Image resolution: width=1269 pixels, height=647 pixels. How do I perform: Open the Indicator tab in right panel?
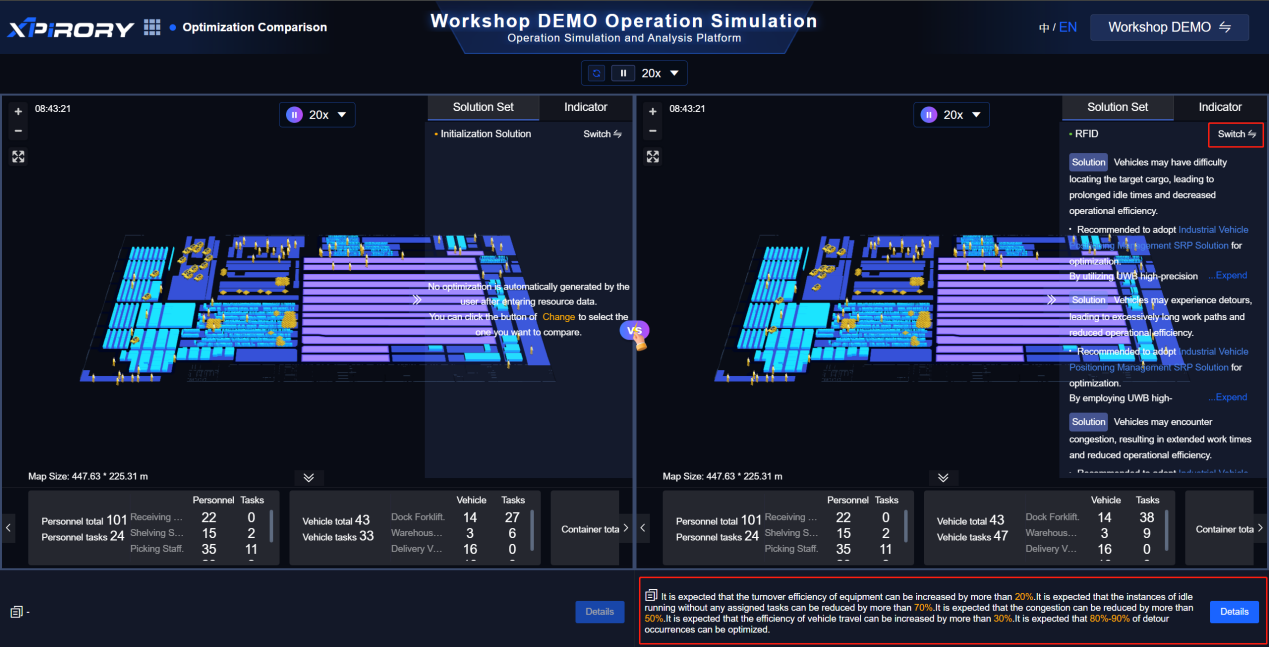click(1220, 107)
